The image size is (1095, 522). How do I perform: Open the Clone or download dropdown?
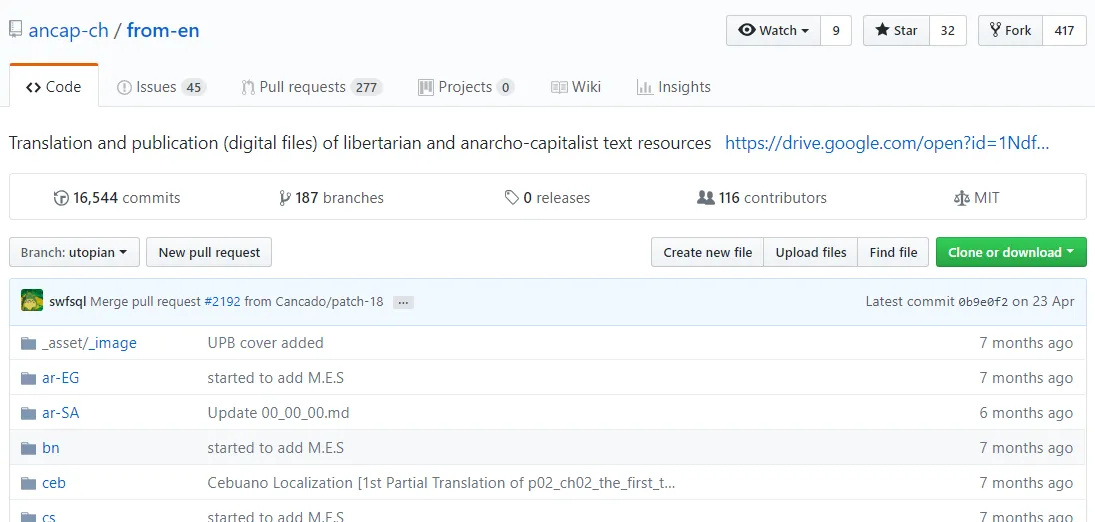1011,252
